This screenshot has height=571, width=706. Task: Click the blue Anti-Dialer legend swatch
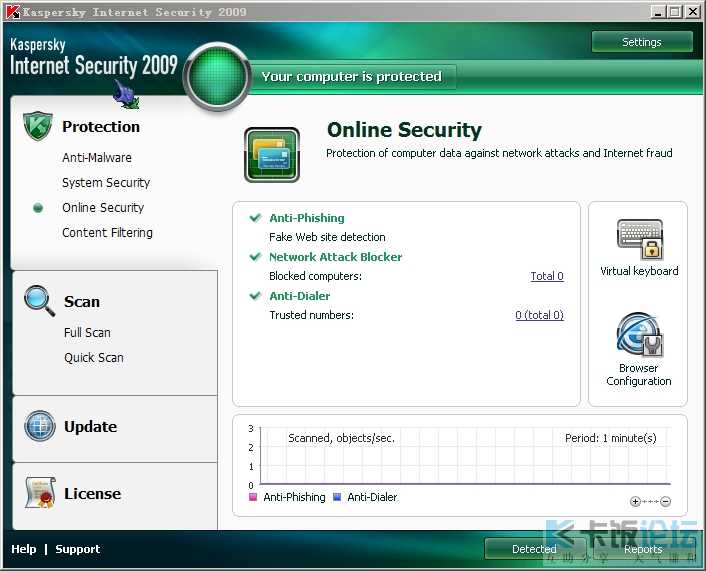337,497
